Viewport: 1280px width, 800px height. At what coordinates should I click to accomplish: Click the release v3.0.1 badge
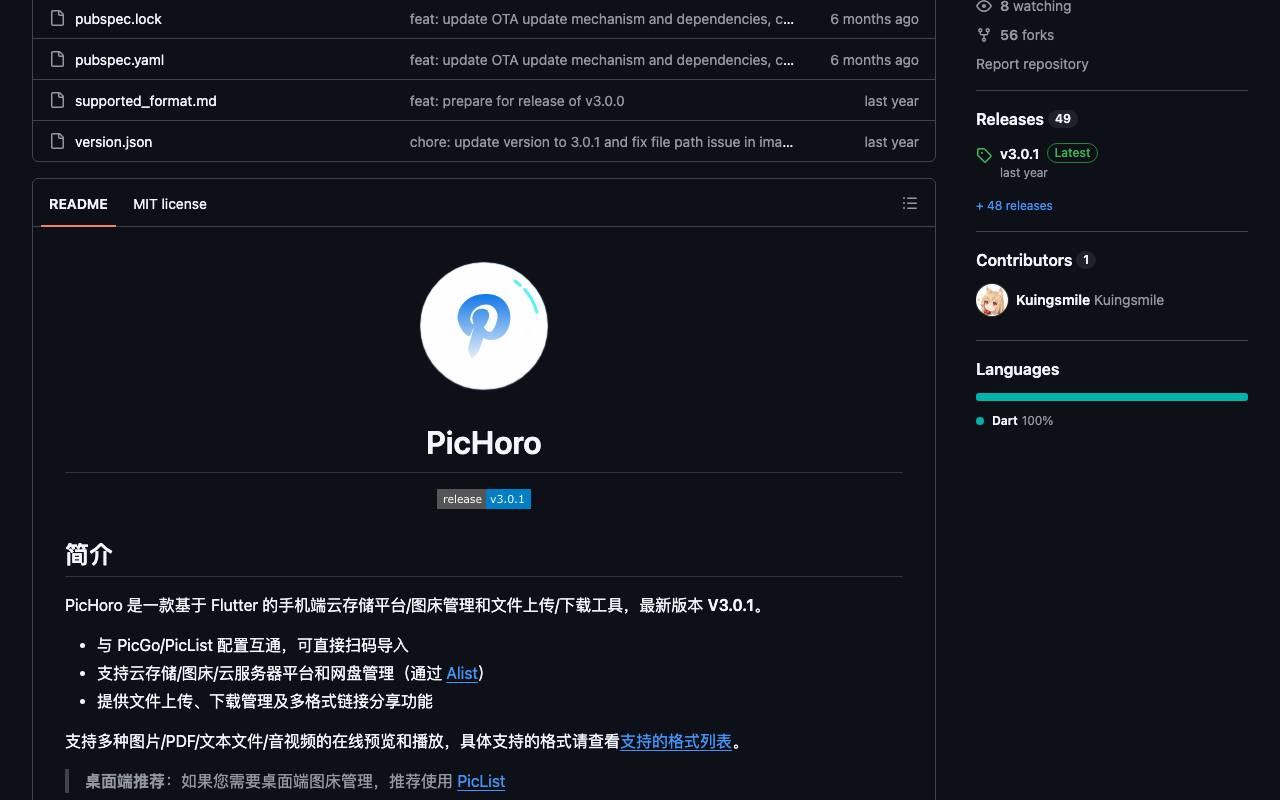click(x=484, y=499)
